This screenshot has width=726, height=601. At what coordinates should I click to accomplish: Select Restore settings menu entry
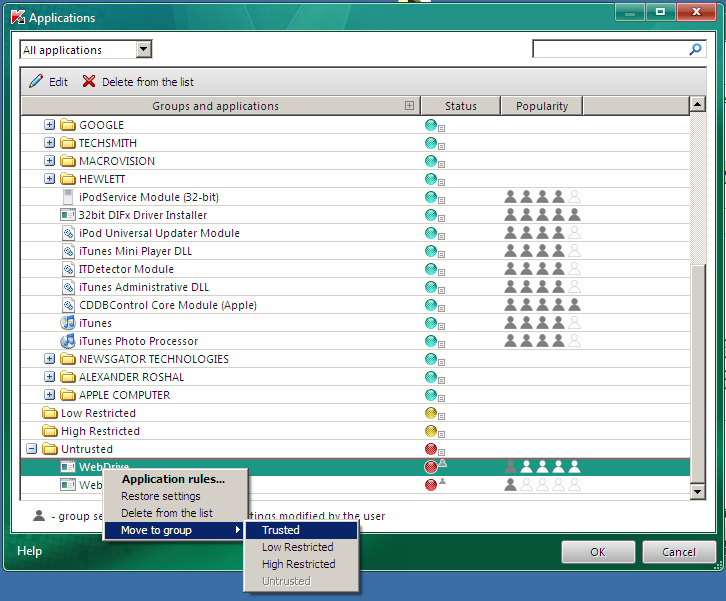coord(161,496)
